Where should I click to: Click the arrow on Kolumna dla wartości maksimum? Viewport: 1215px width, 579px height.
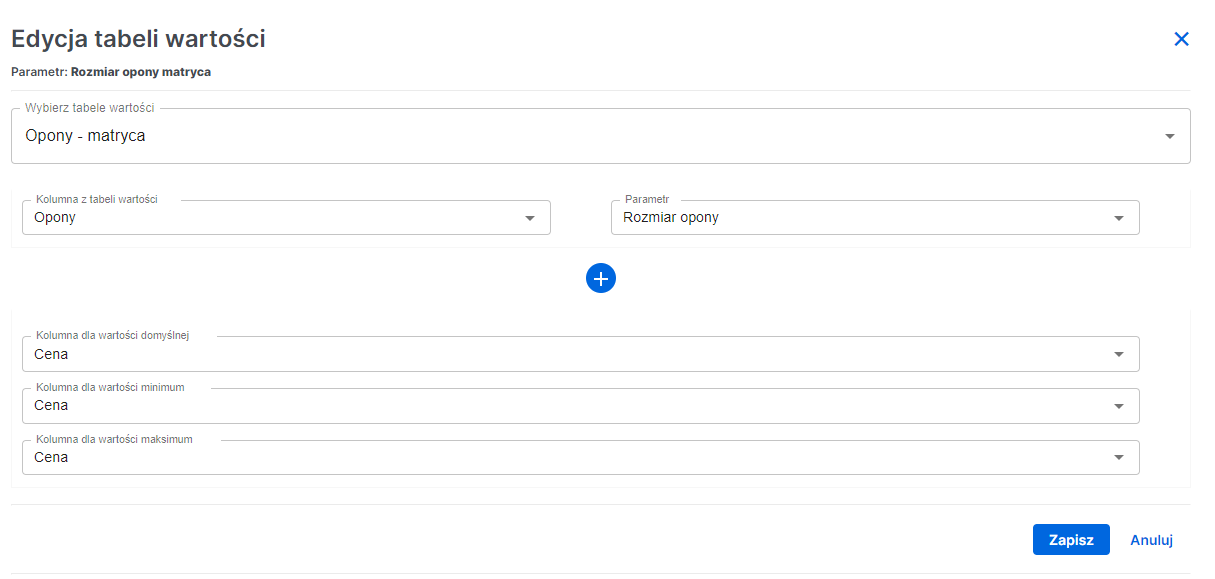[1119, 457]
